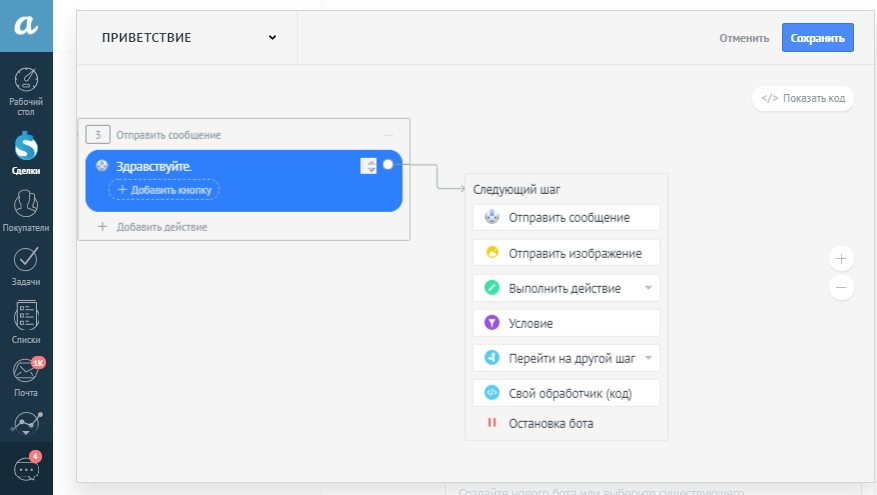Zoom out with the minus button
The width and height of the screenshot is (877, 495).
(841, 288)
